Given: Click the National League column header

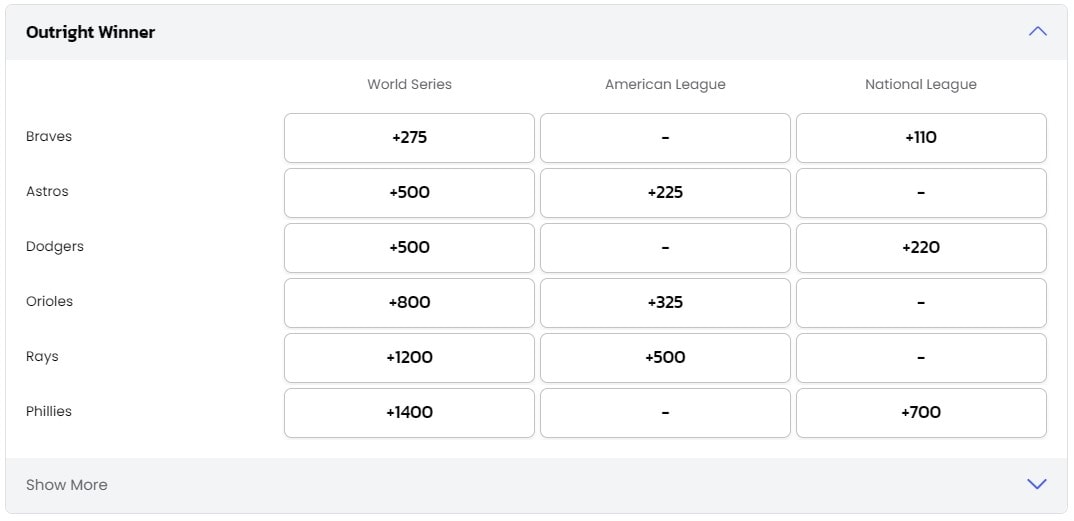Looking at the screenshot, I should (921, 84).
